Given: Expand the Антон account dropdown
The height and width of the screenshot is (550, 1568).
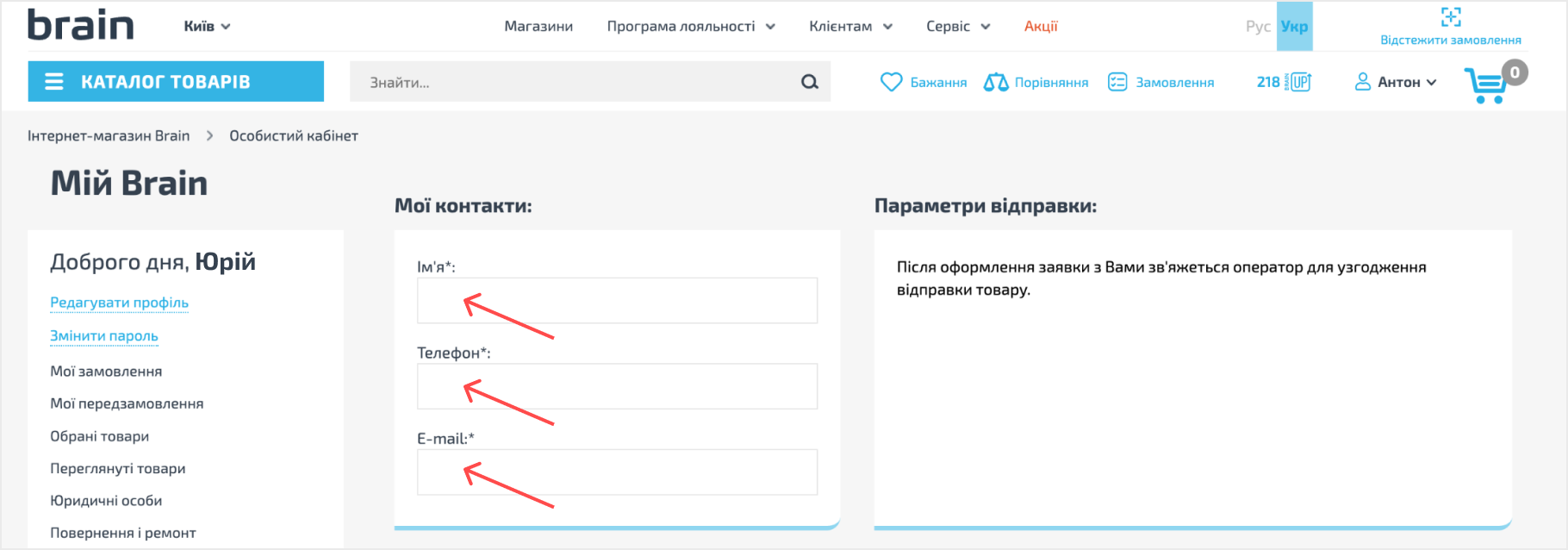Looking at the screenshot, I should [1406, 83].
